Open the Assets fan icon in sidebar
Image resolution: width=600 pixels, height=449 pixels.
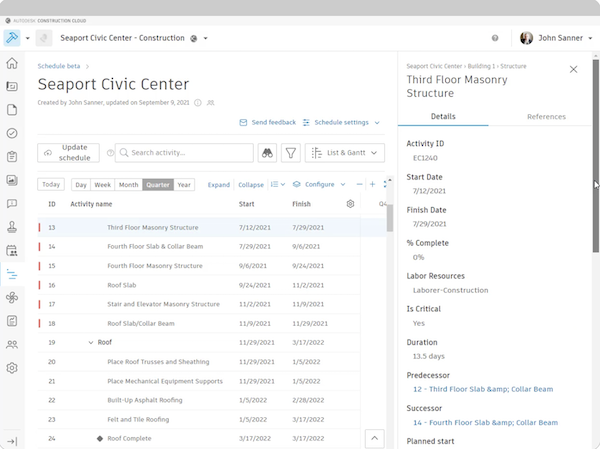click(x=12, y=297)
